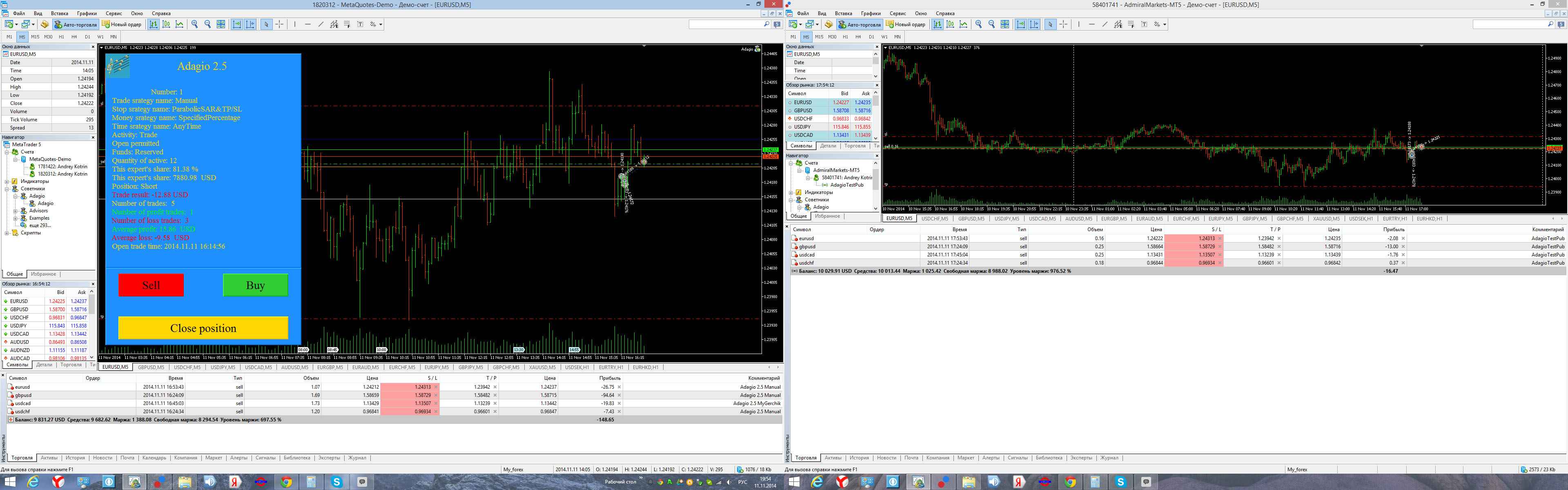The height and width of the screenshot is (490, 1568).
Task: Zoom in chart in MetaQuotes-Demo window
Action: click(194, 24)
